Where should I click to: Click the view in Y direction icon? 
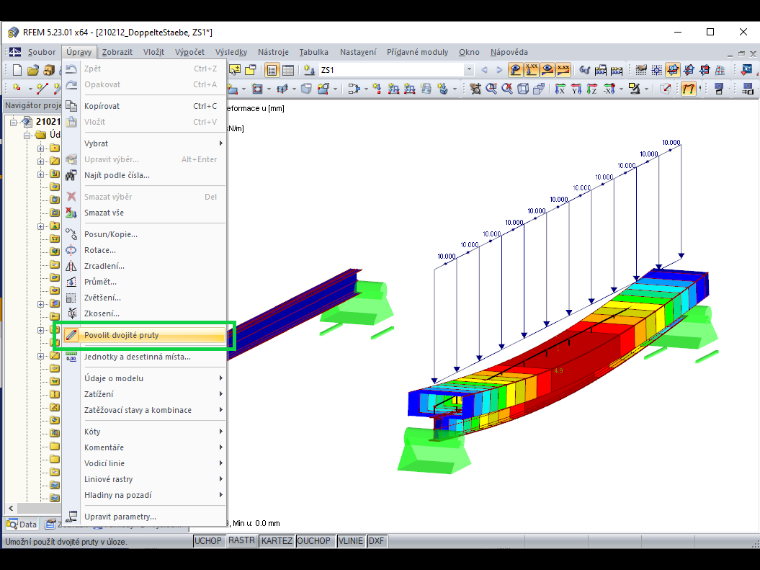click(x=576, y=88)
